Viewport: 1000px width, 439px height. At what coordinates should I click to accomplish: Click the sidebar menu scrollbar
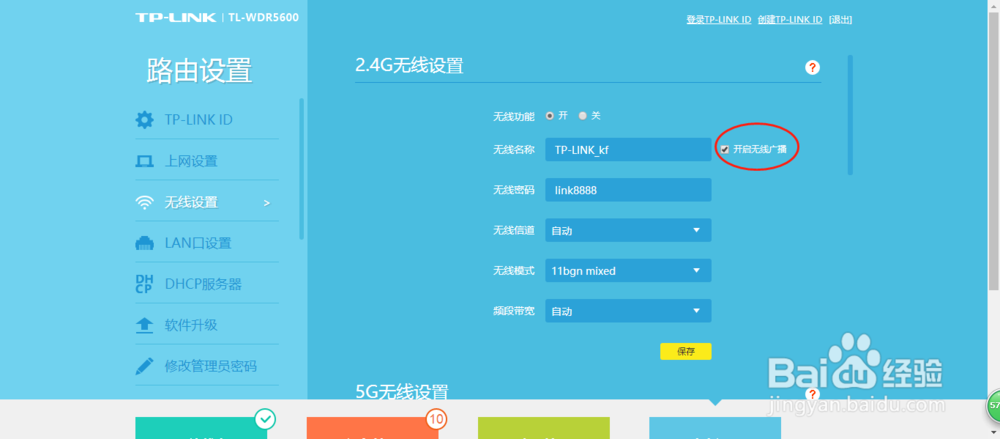(302, 169)
